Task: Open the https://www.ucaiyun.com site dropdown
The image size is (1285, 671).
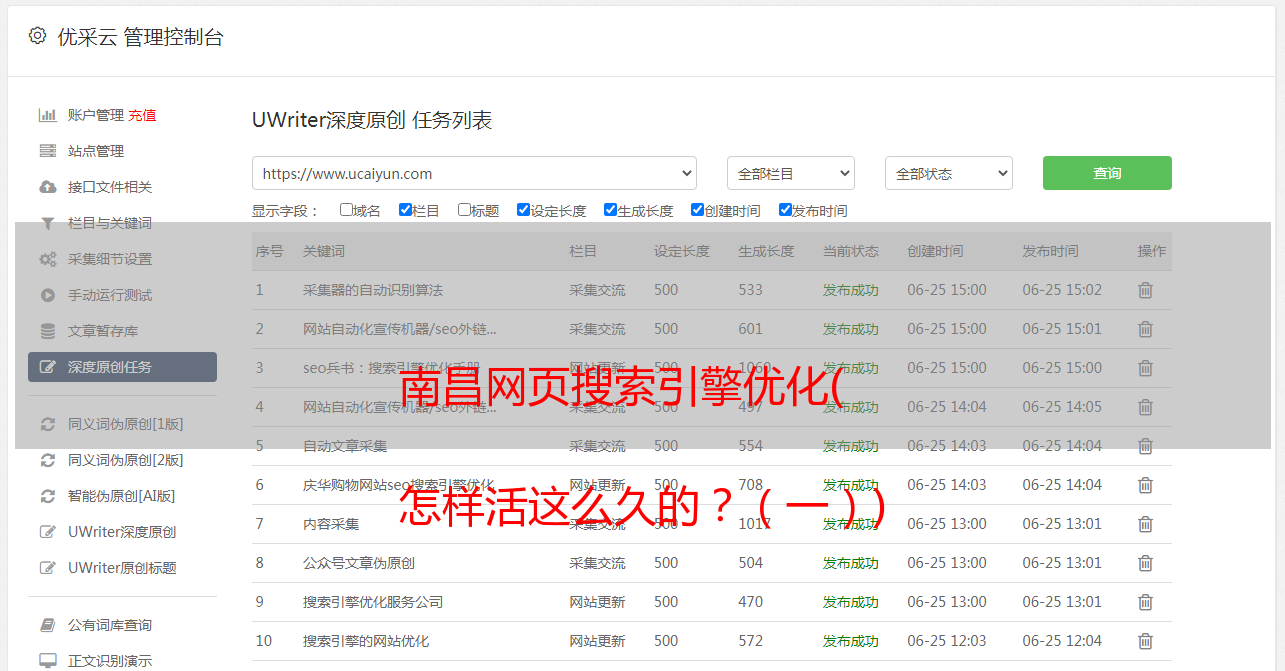Action: [x=474, y=173]
